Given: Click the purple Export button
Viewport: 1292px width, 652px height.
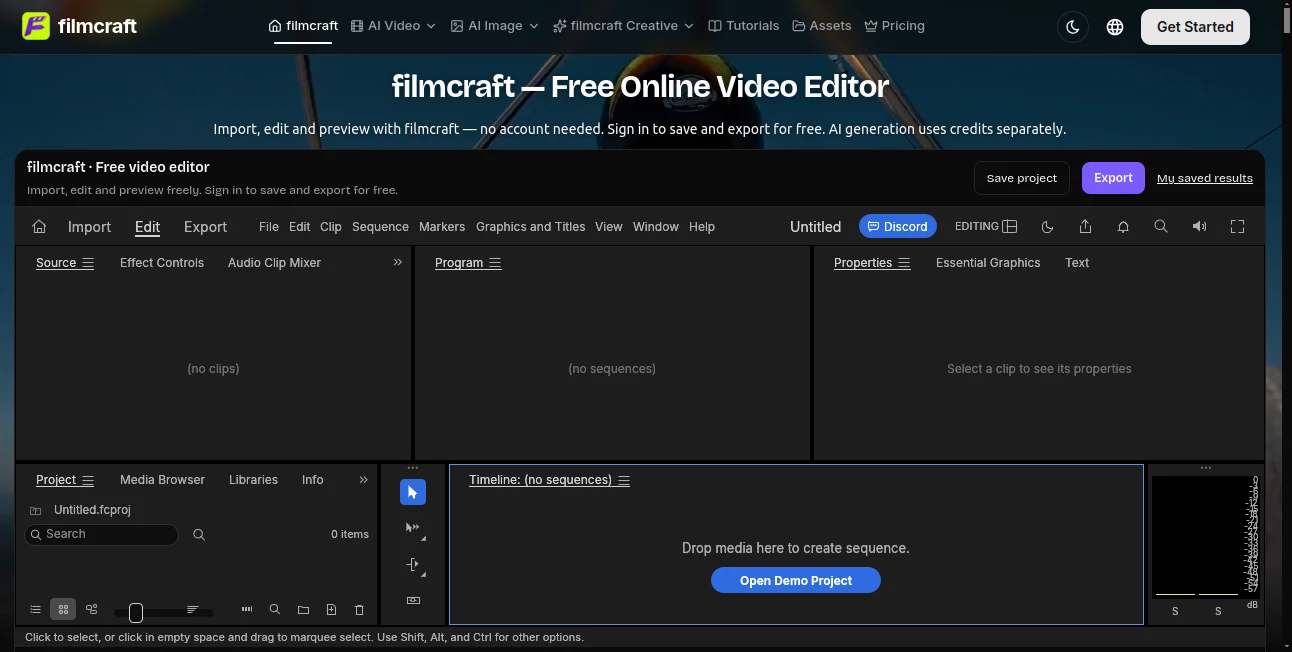Looking at the screenshot, I should pos(1113,178).
